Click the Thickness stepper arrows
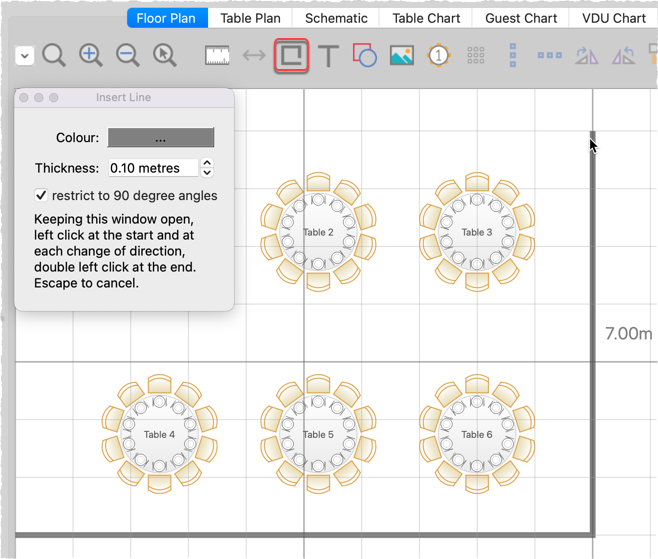The width and height of the screenshot is (658, 559). point(207,168)
